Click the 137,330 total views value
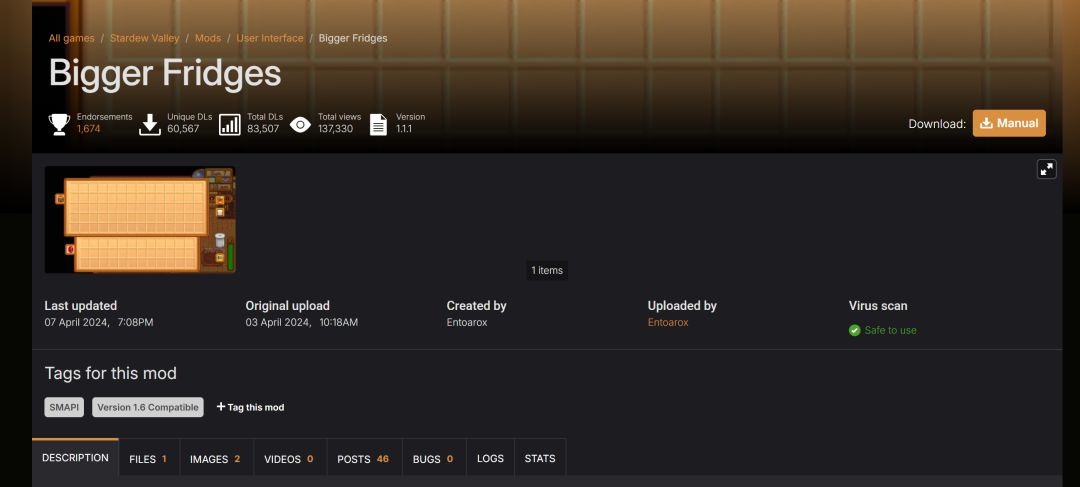This screenshot has height=487, width=1080. coord(335,129)
